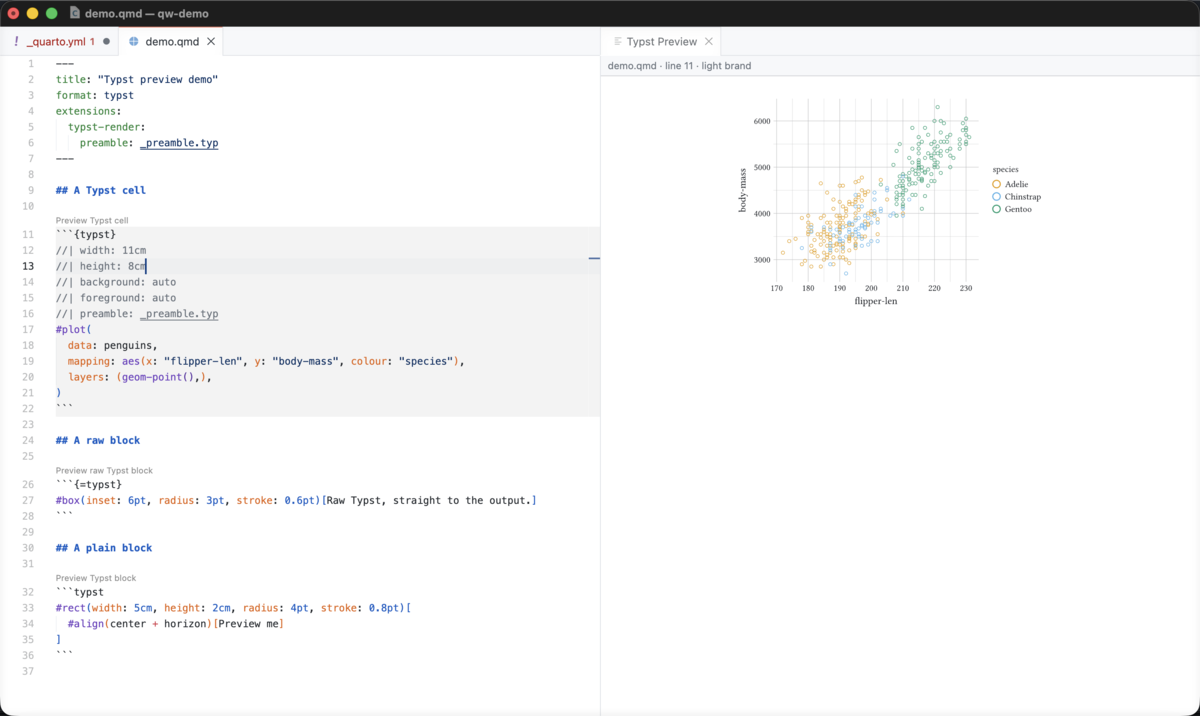Click the warning icon on _quarto.yml tab

click(x=16, y=42)
